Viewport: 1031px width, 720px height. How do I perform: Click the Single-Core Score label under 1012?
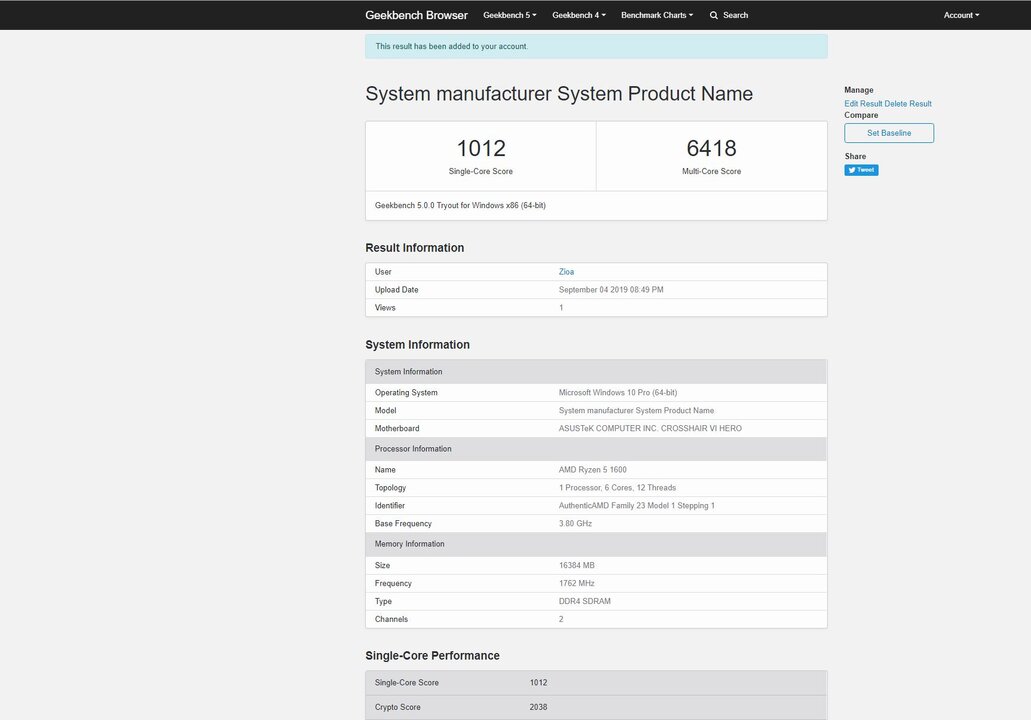(x=481, y=171)
